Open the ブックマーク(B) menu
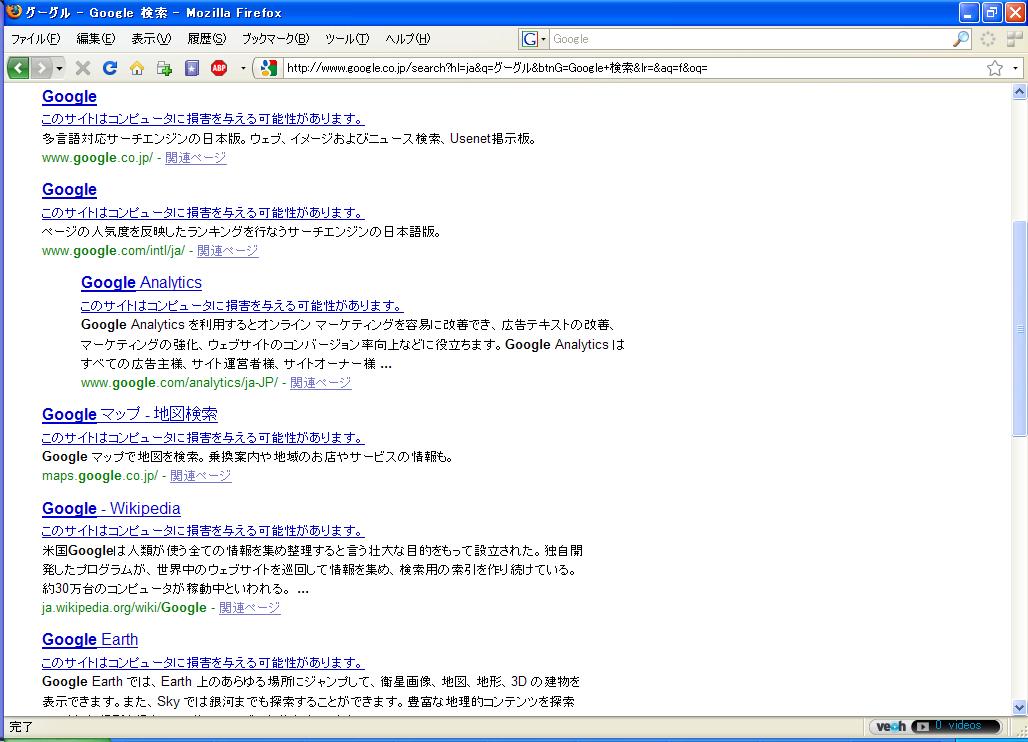Viewport: 1028px width, 742px height. (275, 39)
